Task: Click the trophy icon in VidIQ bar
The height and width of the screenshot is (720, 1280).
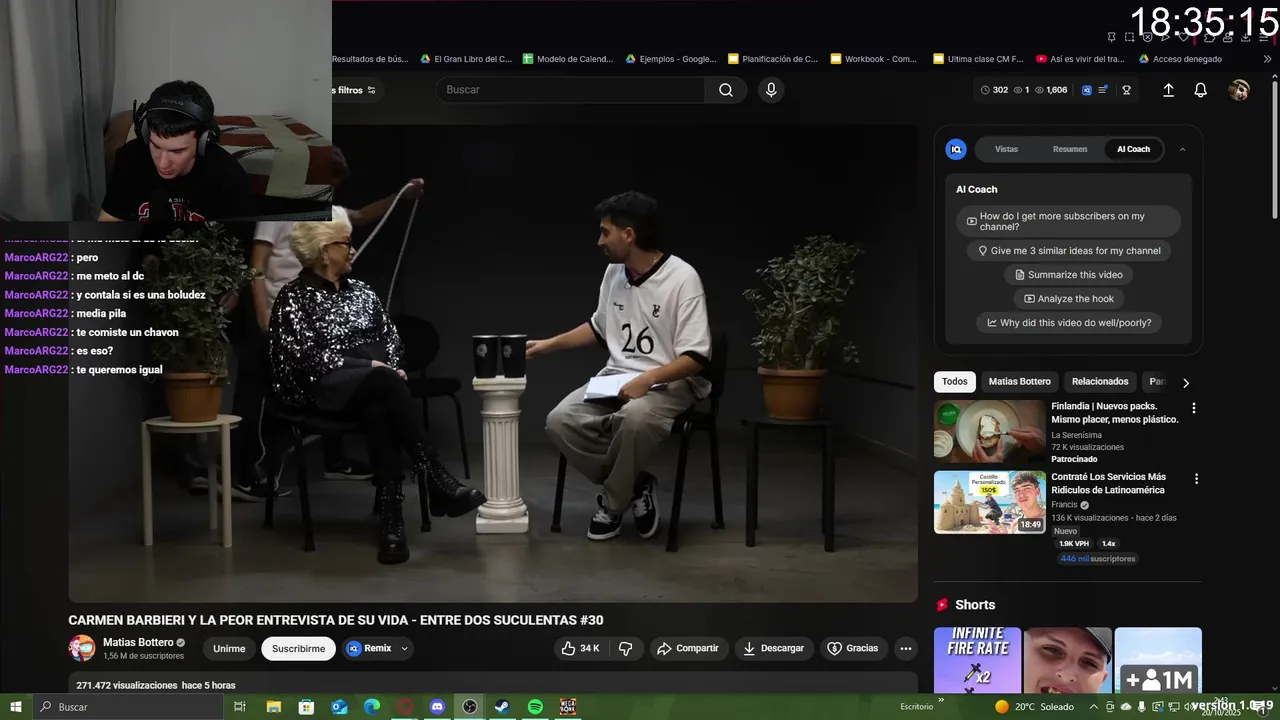Action: pos(1126,90)
